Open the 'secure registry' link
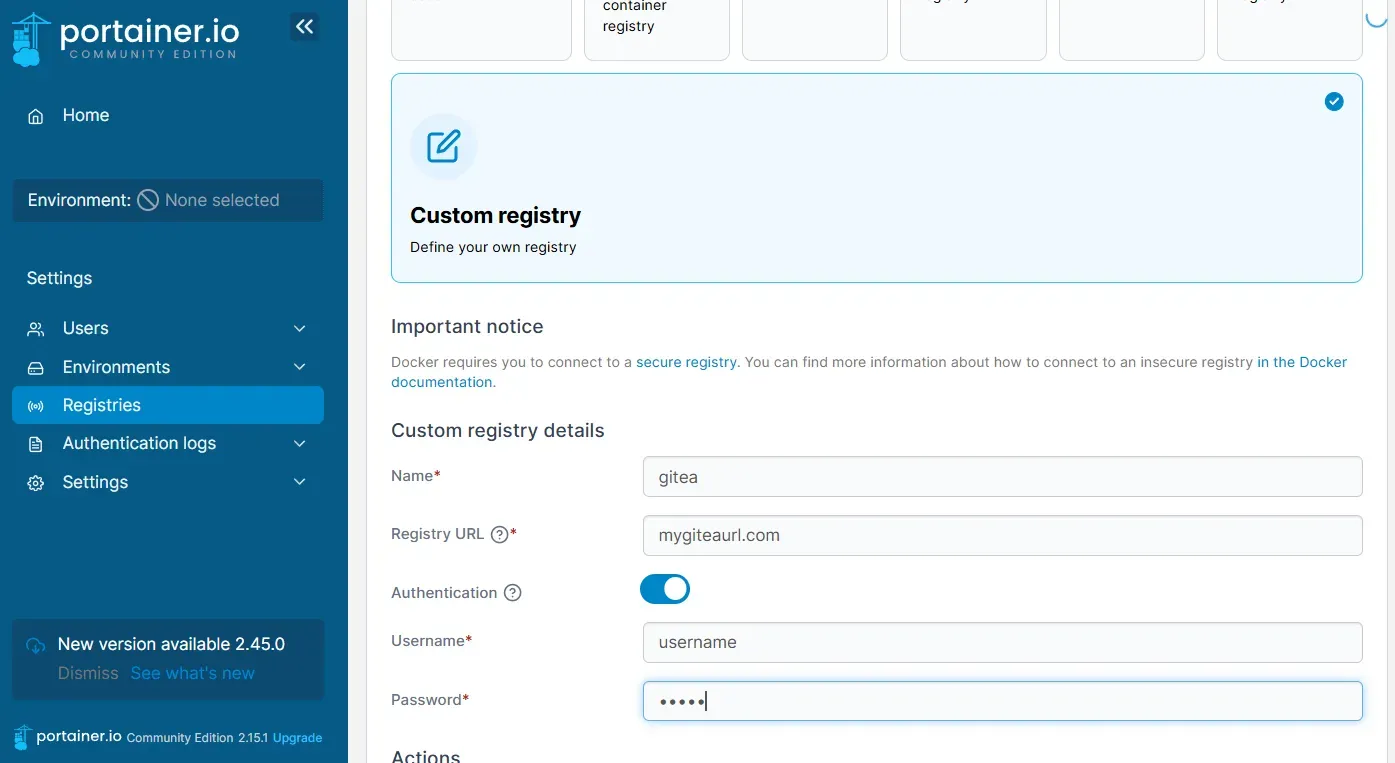The width and height of the screenshot is (1395, 763). point(686,362)
